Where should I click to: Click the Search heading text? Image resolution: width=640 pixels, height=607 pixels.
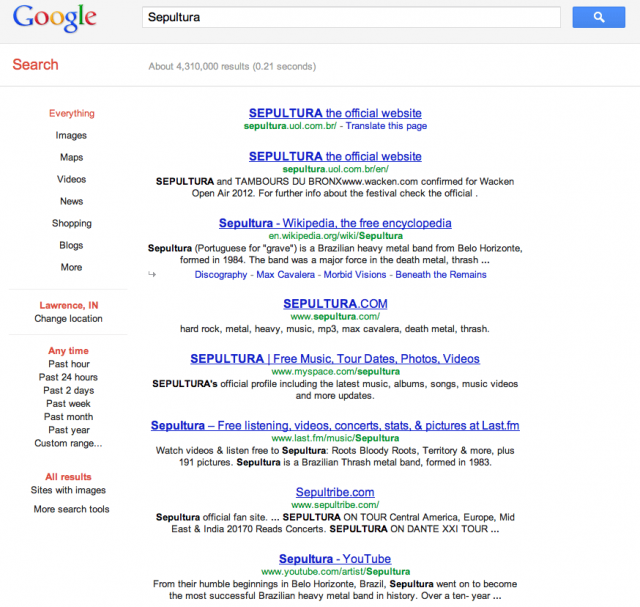[x=36, y=64]
